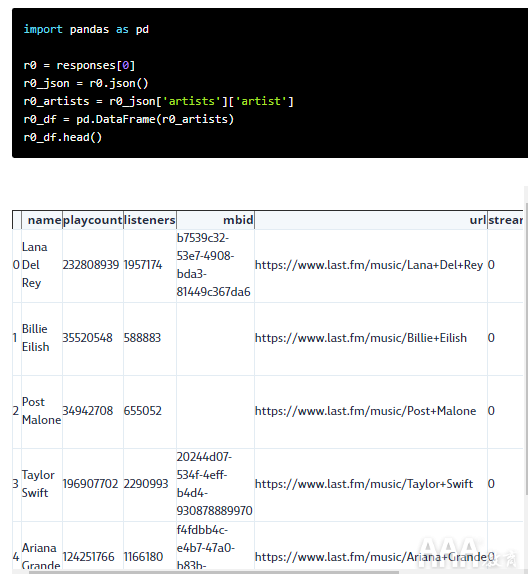Click the 'r0_json = r0.json()' code line
Image resolution: width=528 pixels, height=574 pixels.
coord(86,83)
